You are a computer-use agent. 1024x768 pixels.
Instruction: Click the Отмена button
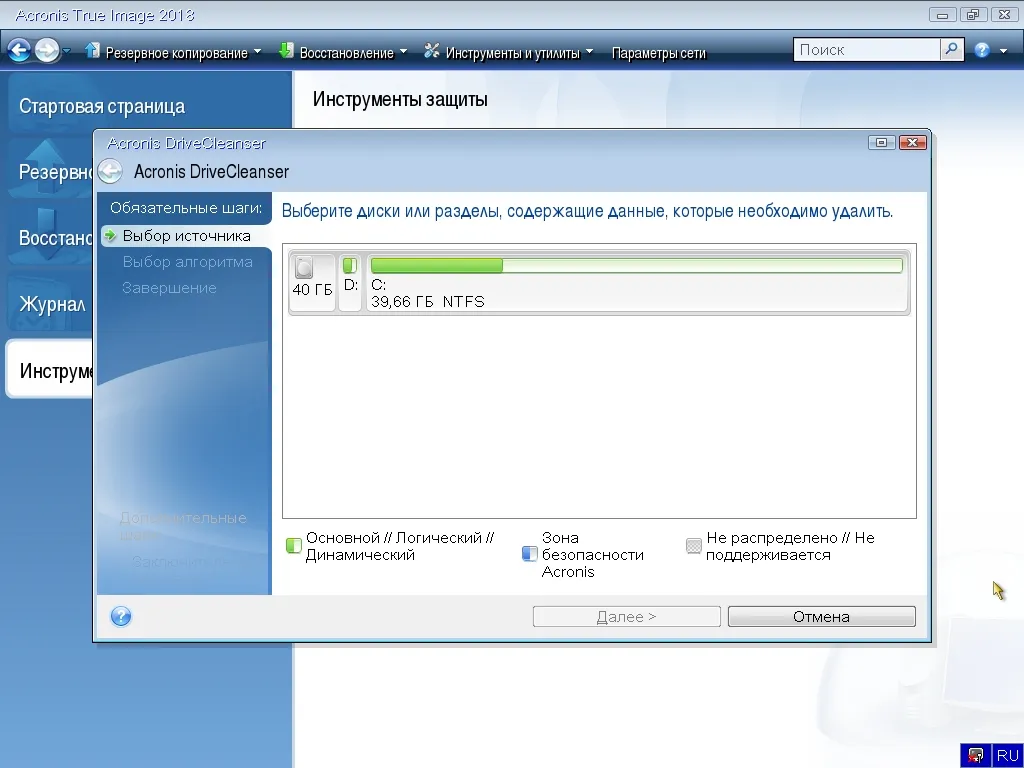pos(822,616)
